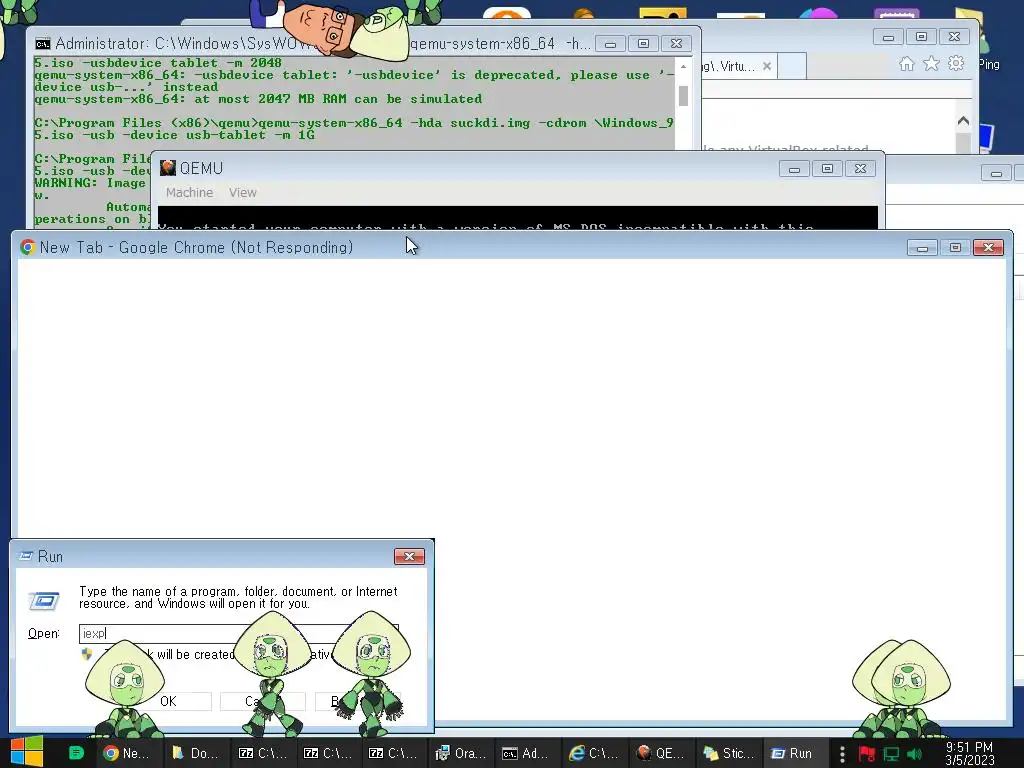Close the Not Responding Chrome window
Viewport: 1024px width, 768px height.
pyautogui.click(x=988, y=247)
